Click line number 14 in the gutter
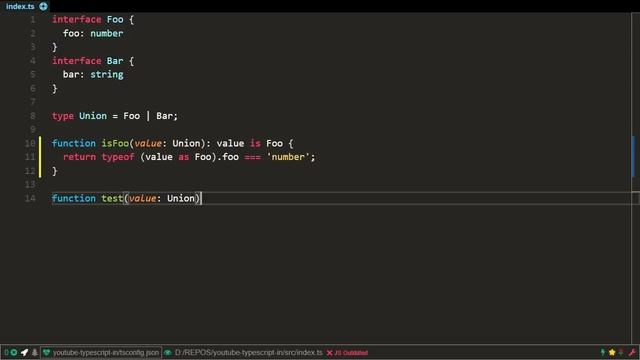The height and width of the screenshot is (360, 640). [30, 198]
